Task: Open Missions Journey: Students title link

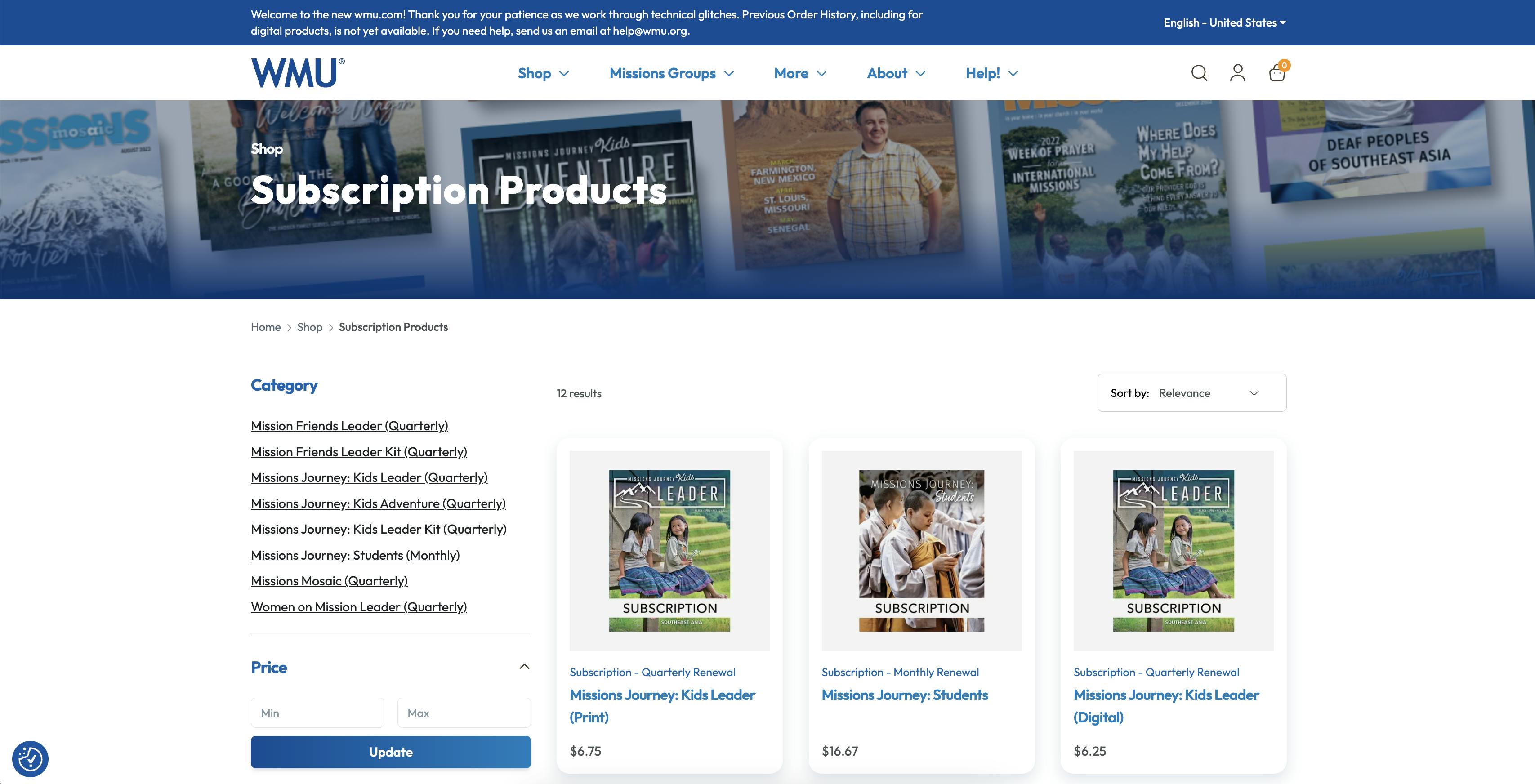Action: [905, 695]
